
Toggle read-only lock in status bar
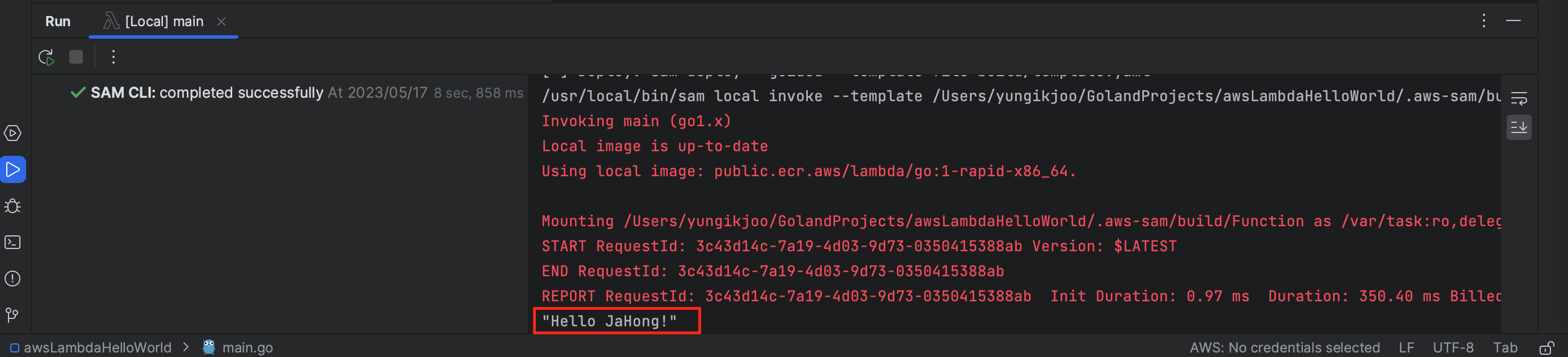[1546, 348]
